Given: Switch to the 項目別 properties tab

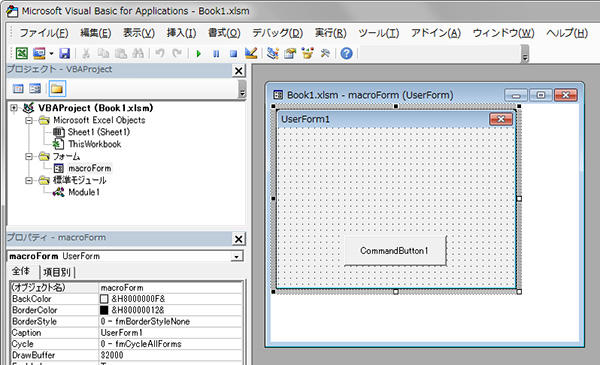Looking at the screenshot, I should coord(57,272).
